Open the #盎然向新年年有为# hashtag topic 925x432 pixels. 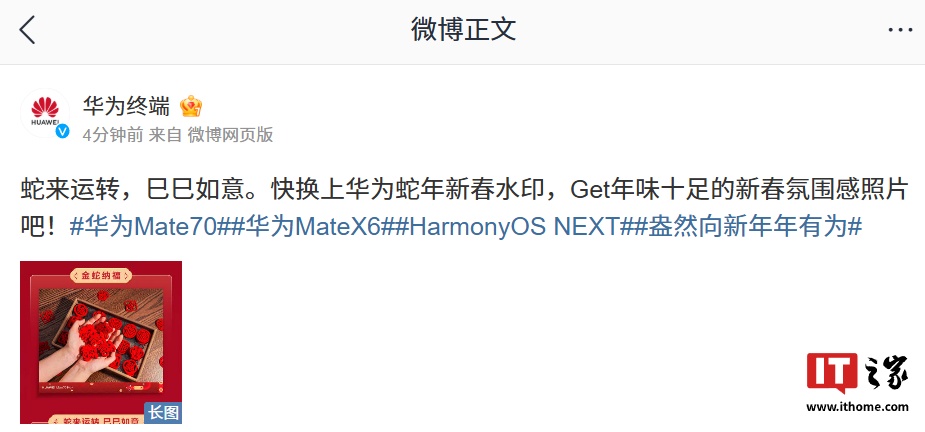[x=749, y=226]
